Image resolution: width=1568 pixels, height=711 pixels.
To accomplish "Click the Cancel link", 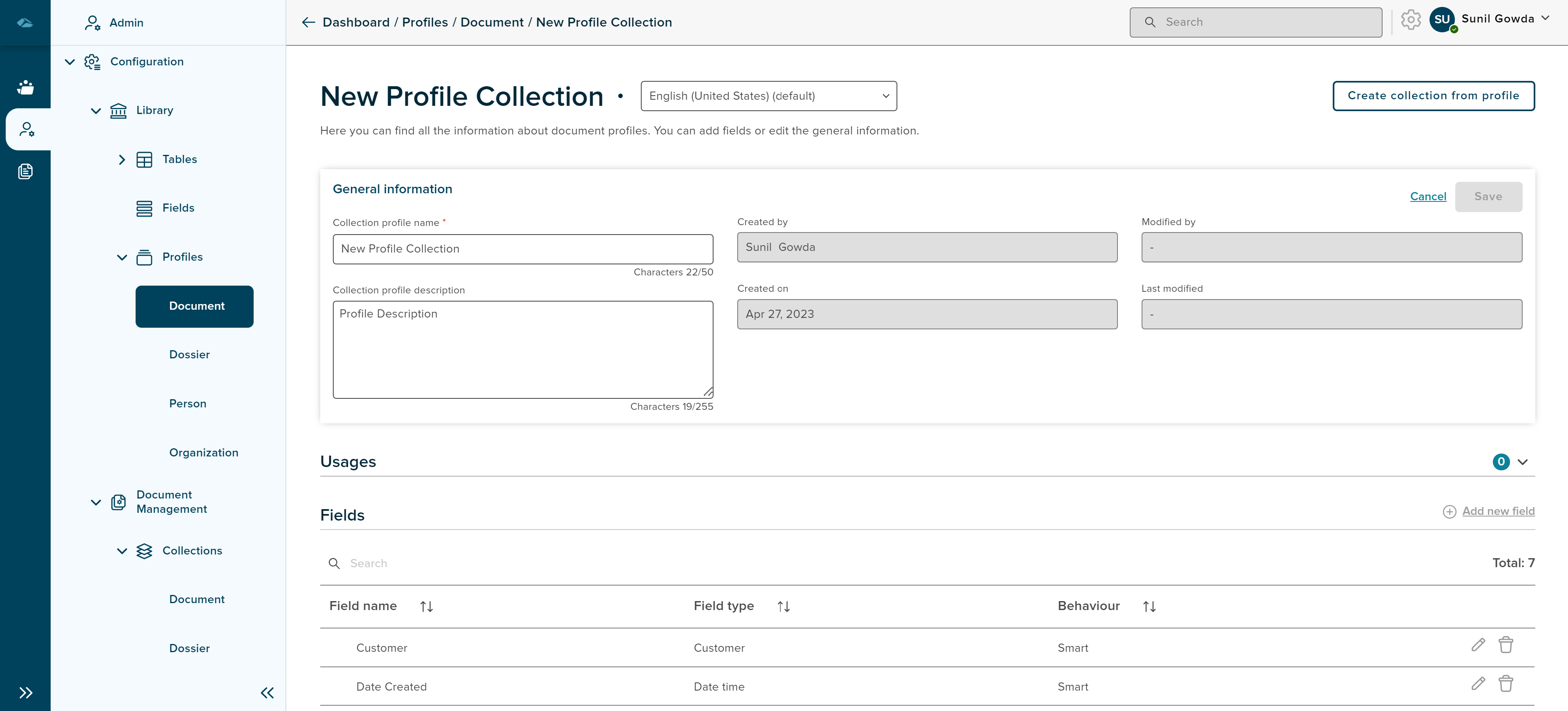I will [x=1427, y=197].
